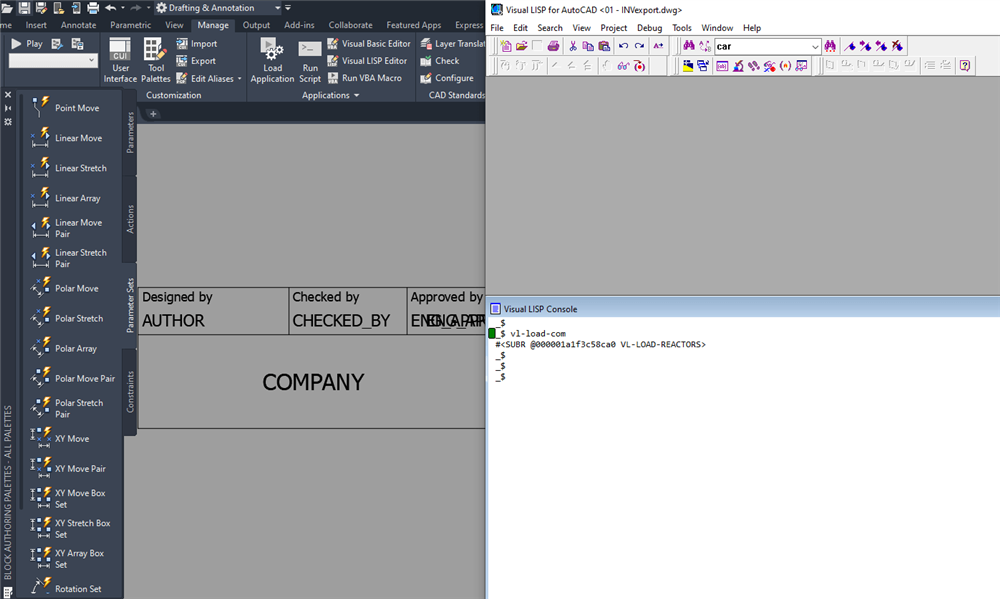Image resolution: width=1000 pixels, height=599 pixels.
Task: Select the Polar Move parameter set
Action: coord(65,288)
